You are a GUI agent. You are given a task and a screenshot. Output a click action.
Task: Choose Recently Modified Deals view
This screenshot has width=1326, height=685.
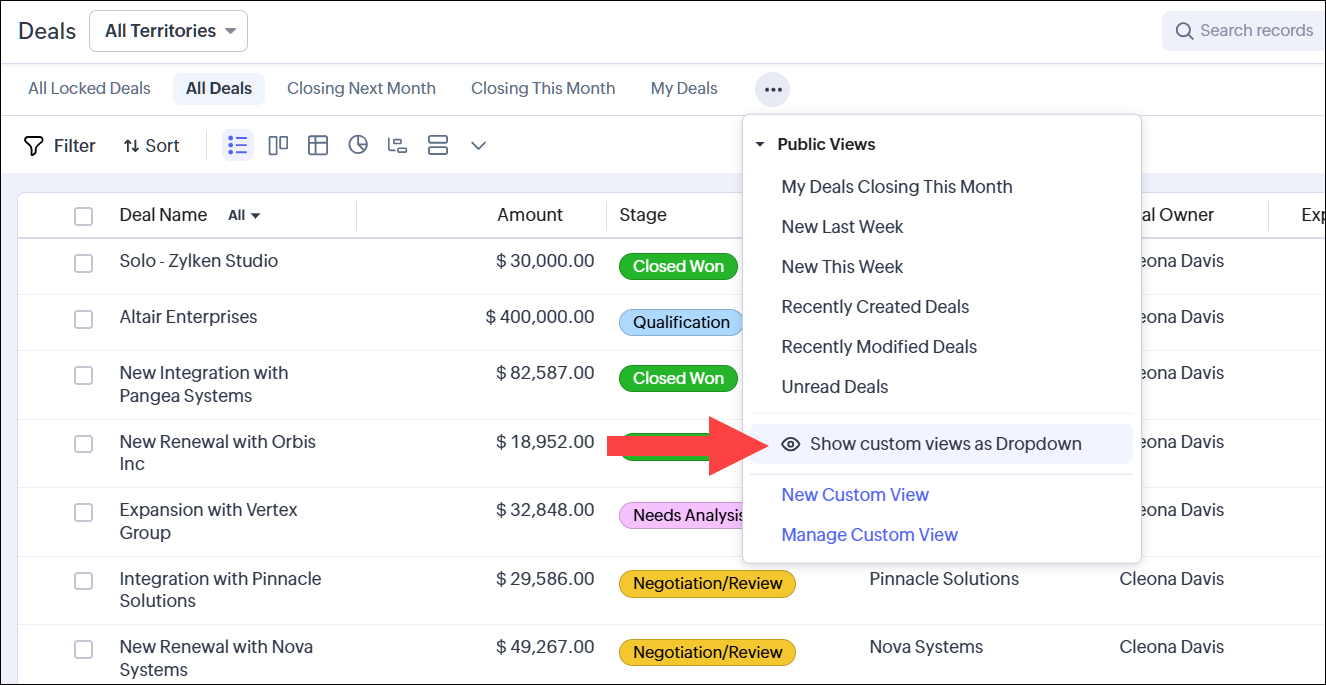[x=879, y=347]
